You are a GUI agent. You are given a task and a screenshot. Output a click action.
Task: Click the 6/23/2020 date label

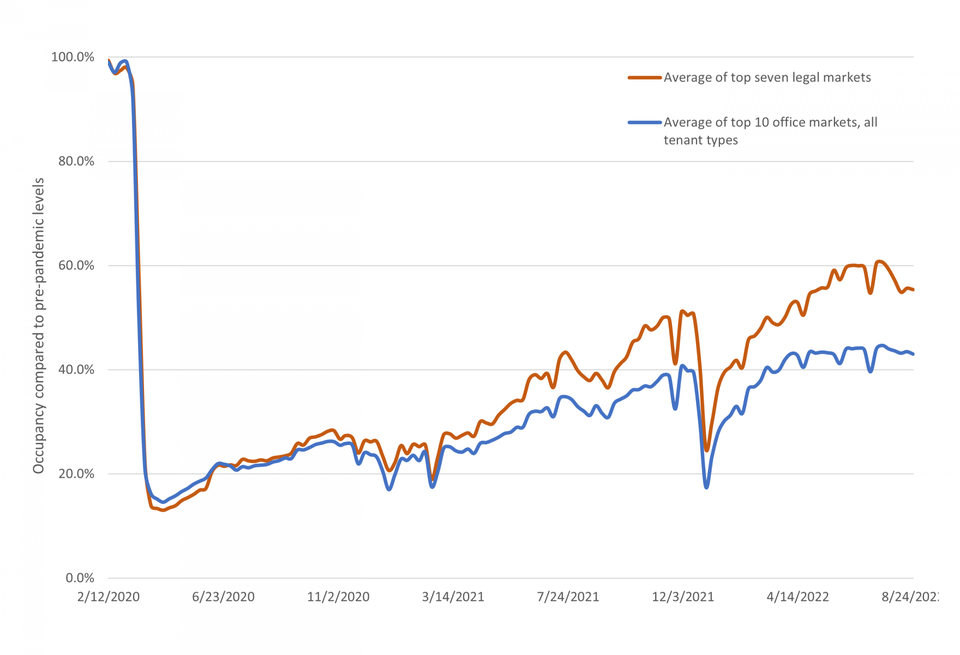click(x=223, y=597)
